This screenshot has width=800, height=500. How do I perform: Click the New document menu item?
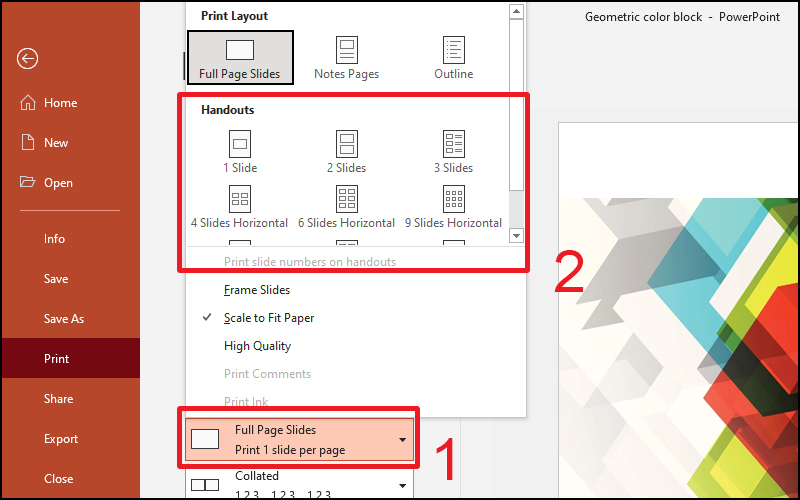pyautogui.click(x=70, y=142)
